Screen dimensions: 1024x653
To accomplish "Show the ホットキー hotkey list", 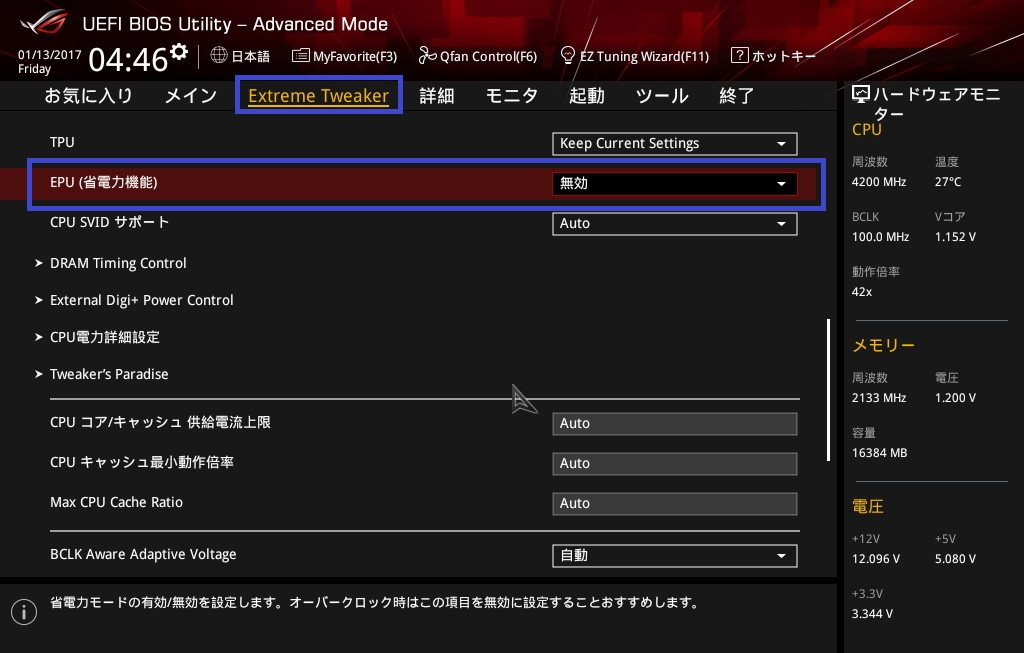I will pos(773,56).
